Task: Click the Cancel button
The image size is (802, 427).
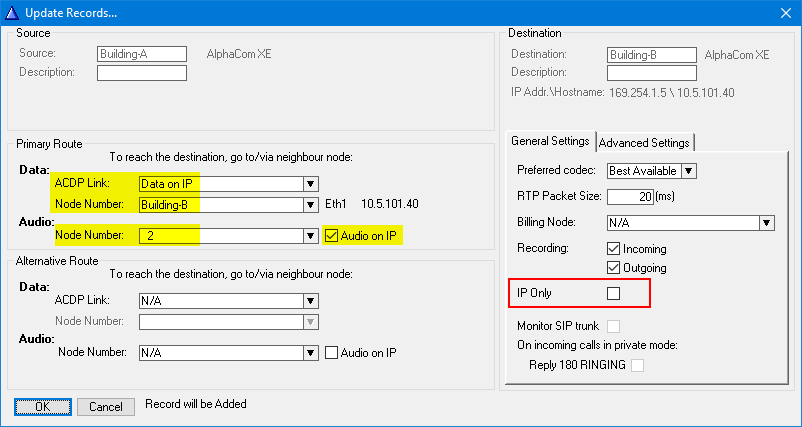Action: click(106, 407)
